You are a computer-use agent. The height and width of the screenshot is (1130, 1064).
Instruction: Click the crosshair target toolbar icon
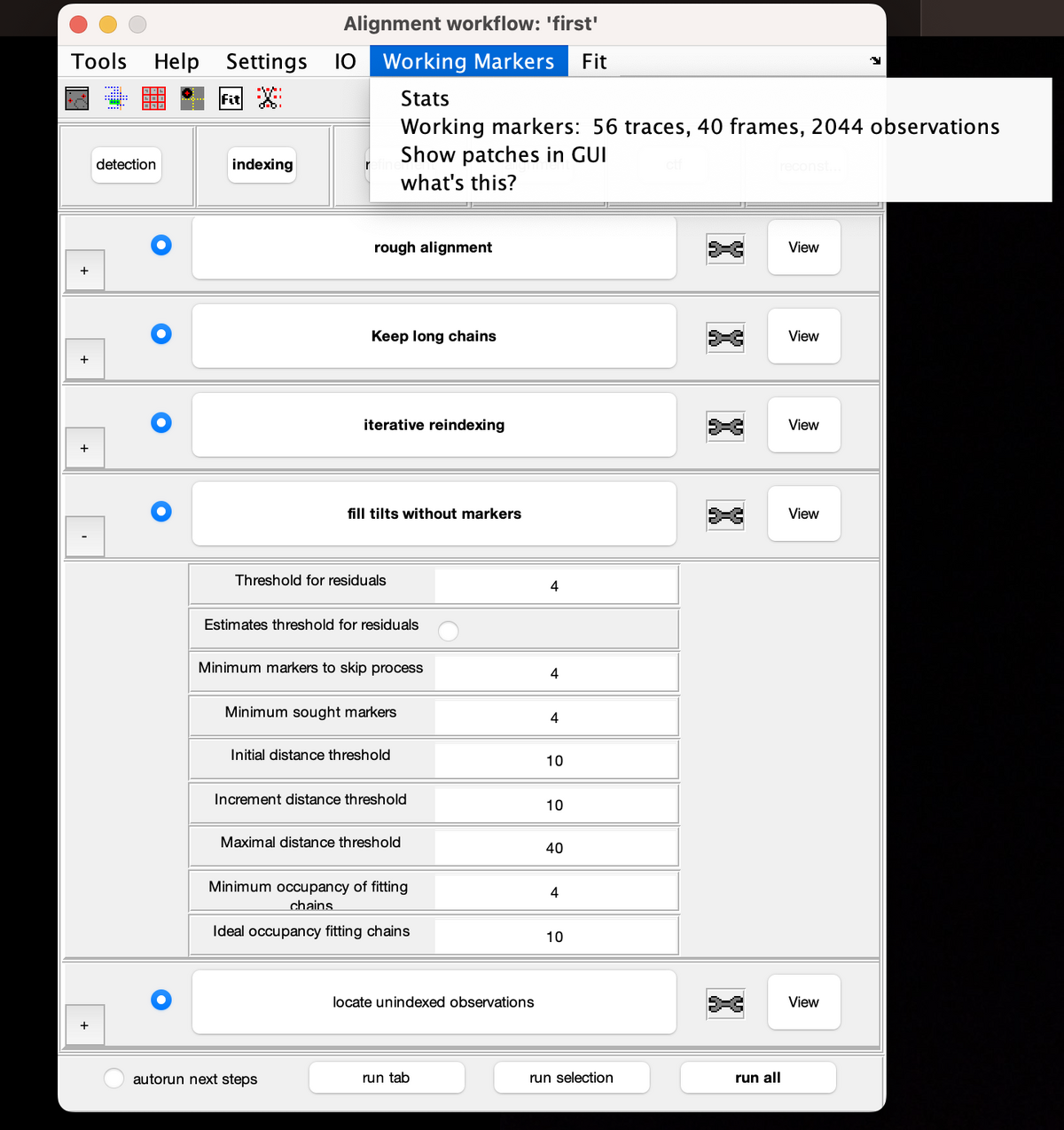pos(192,98)
